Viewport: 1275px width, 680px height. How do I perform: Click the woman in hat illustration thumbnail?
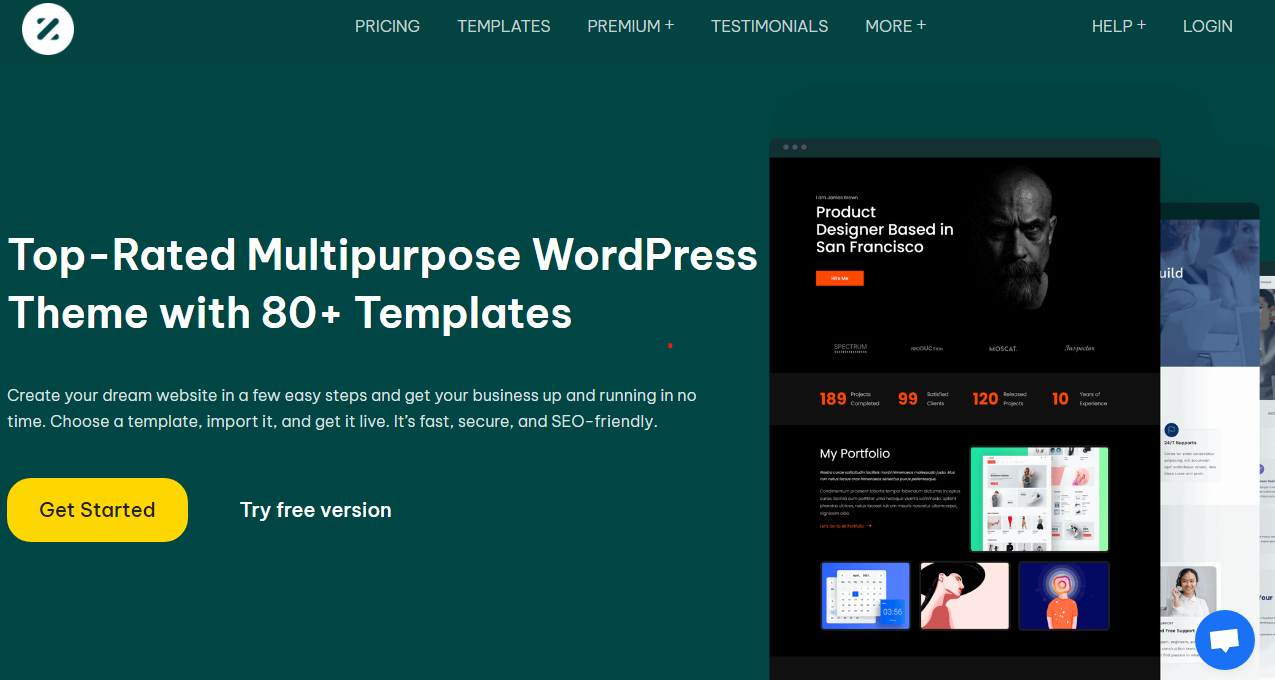(x=964, y=596)
